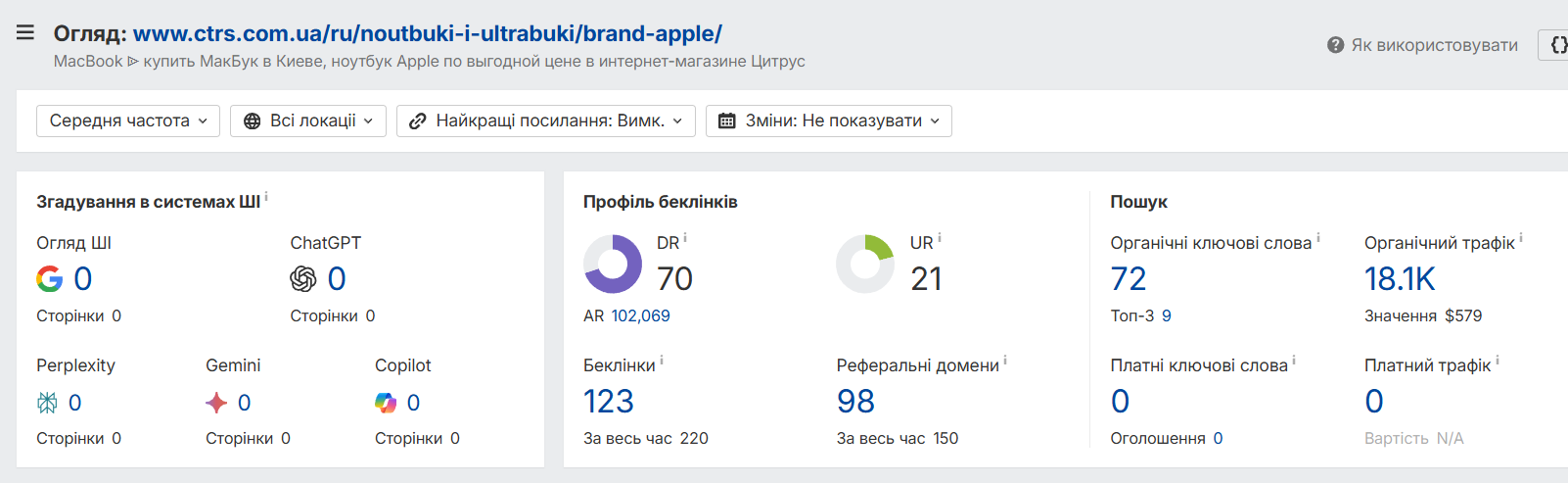
Task: Click the Copilot logo icon
Action: coord(386,403)
